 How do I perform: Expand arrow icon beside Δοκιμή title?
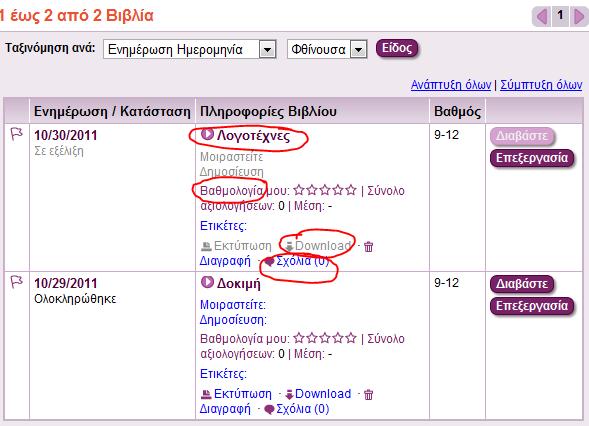207,282
